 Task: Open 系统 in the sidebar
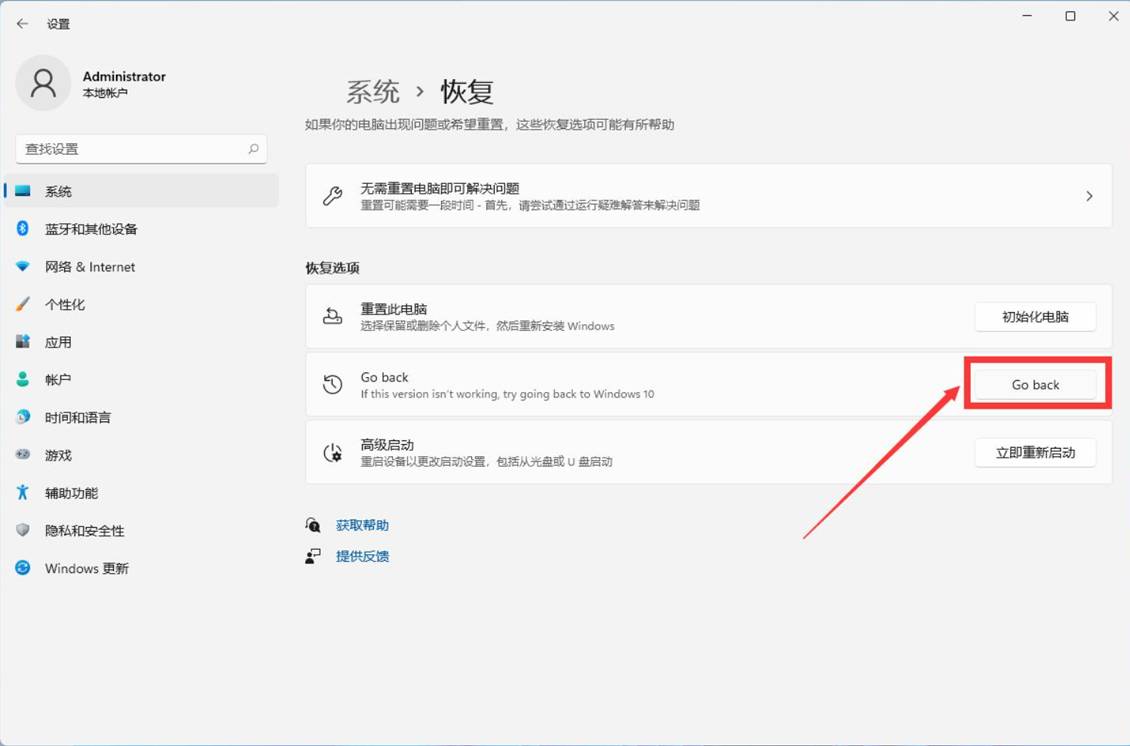pos(141,191)
